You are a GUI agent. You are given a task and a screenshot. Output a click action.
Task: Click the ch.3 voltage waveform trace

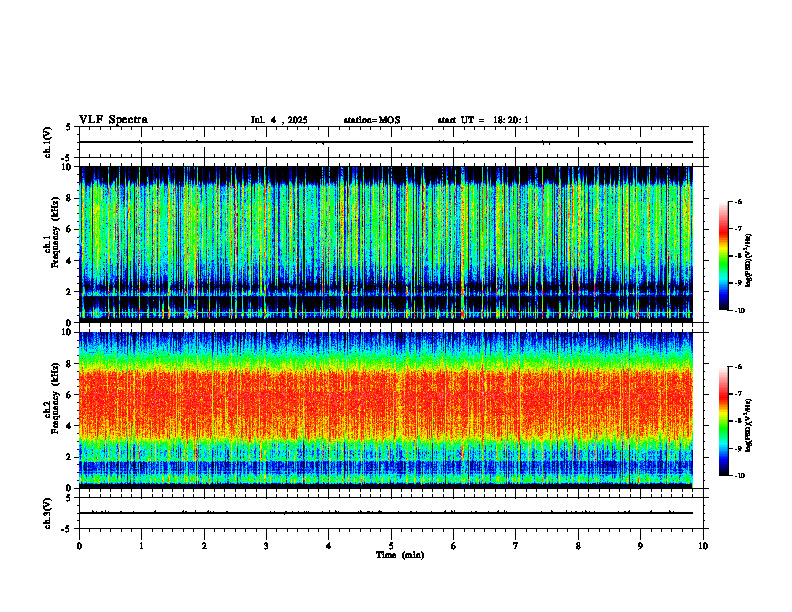coord(386,513)
